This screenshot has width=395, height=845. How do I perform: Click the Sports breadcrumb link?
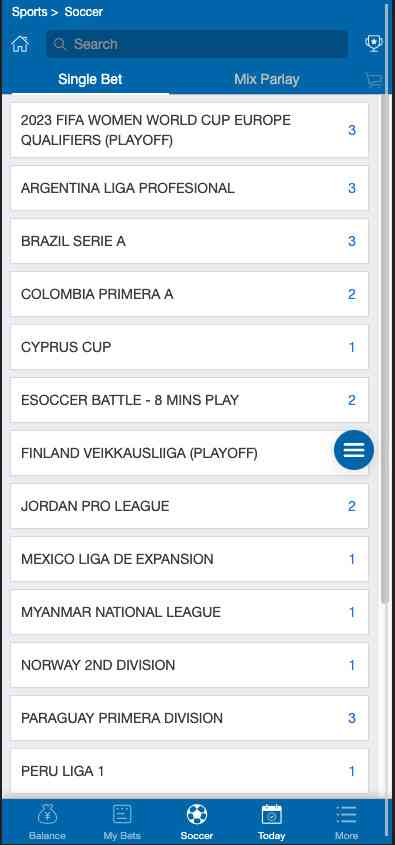[30, 12]
